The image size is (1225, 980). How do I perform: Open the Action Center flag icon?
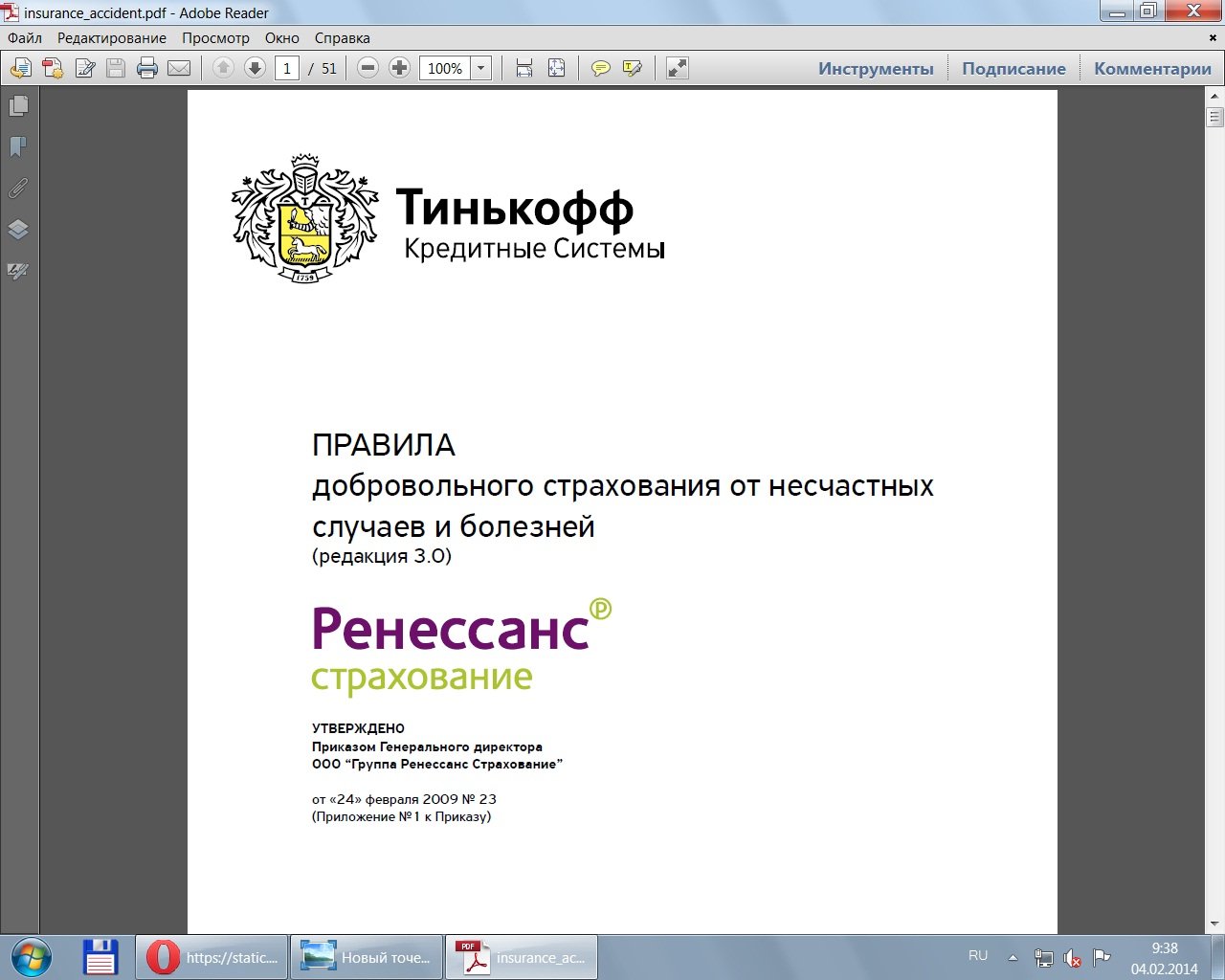pos(1102,957)
